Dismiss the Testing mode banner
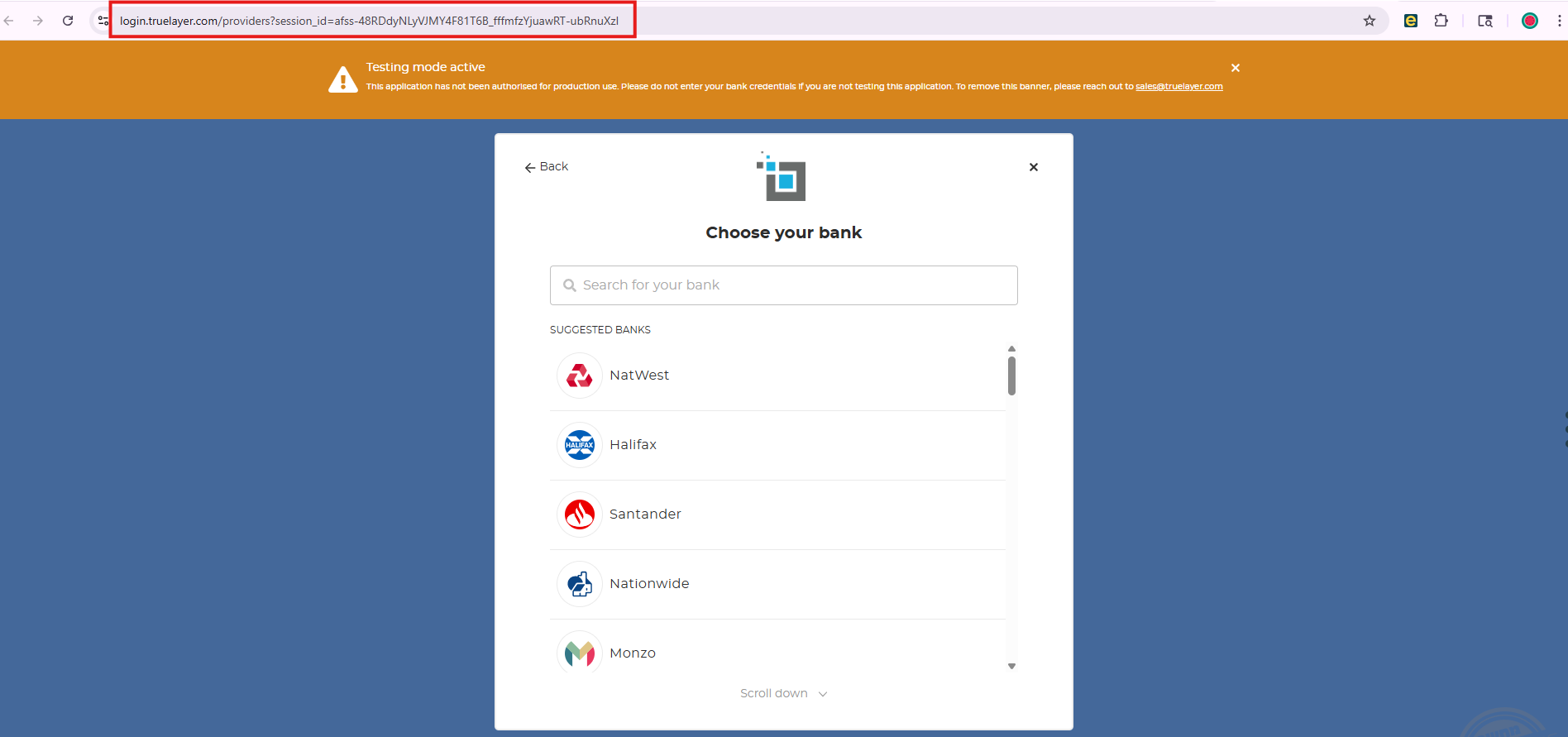The image size is (1568, 737). [1236, 68]
